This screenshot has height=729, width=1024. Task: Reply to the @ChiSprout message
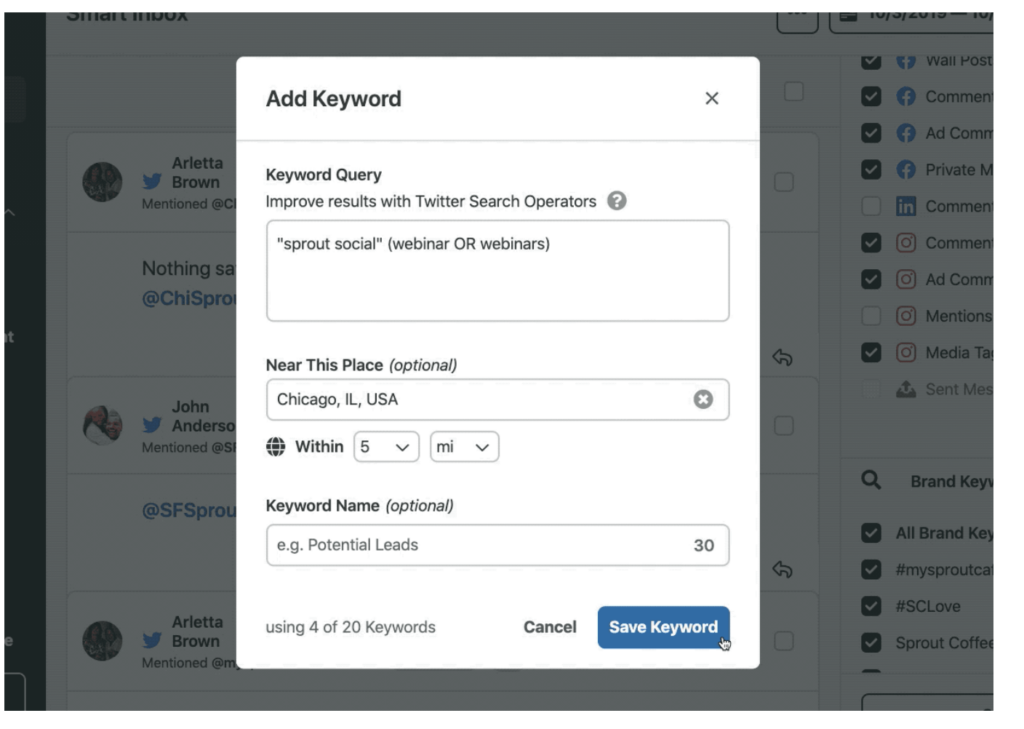782,357
